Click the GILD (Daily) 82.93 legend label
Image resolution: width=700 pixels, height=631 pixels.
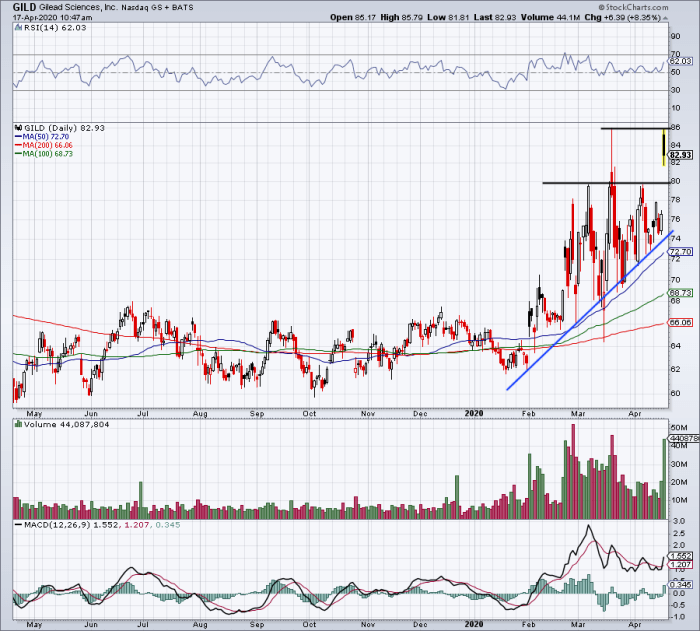coord(64,128)
